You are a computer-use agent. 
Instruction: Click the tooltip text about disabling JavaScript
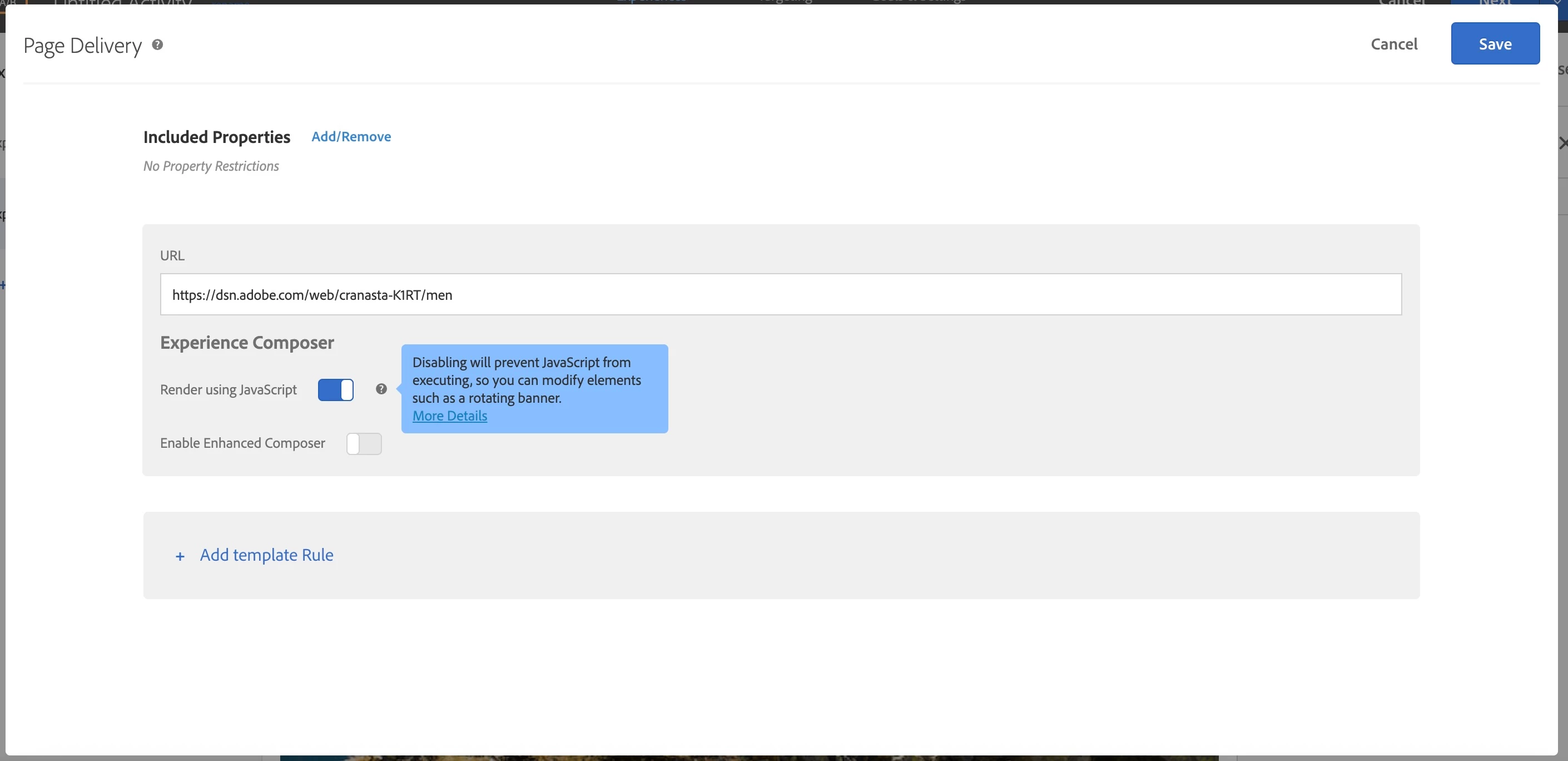526,380
